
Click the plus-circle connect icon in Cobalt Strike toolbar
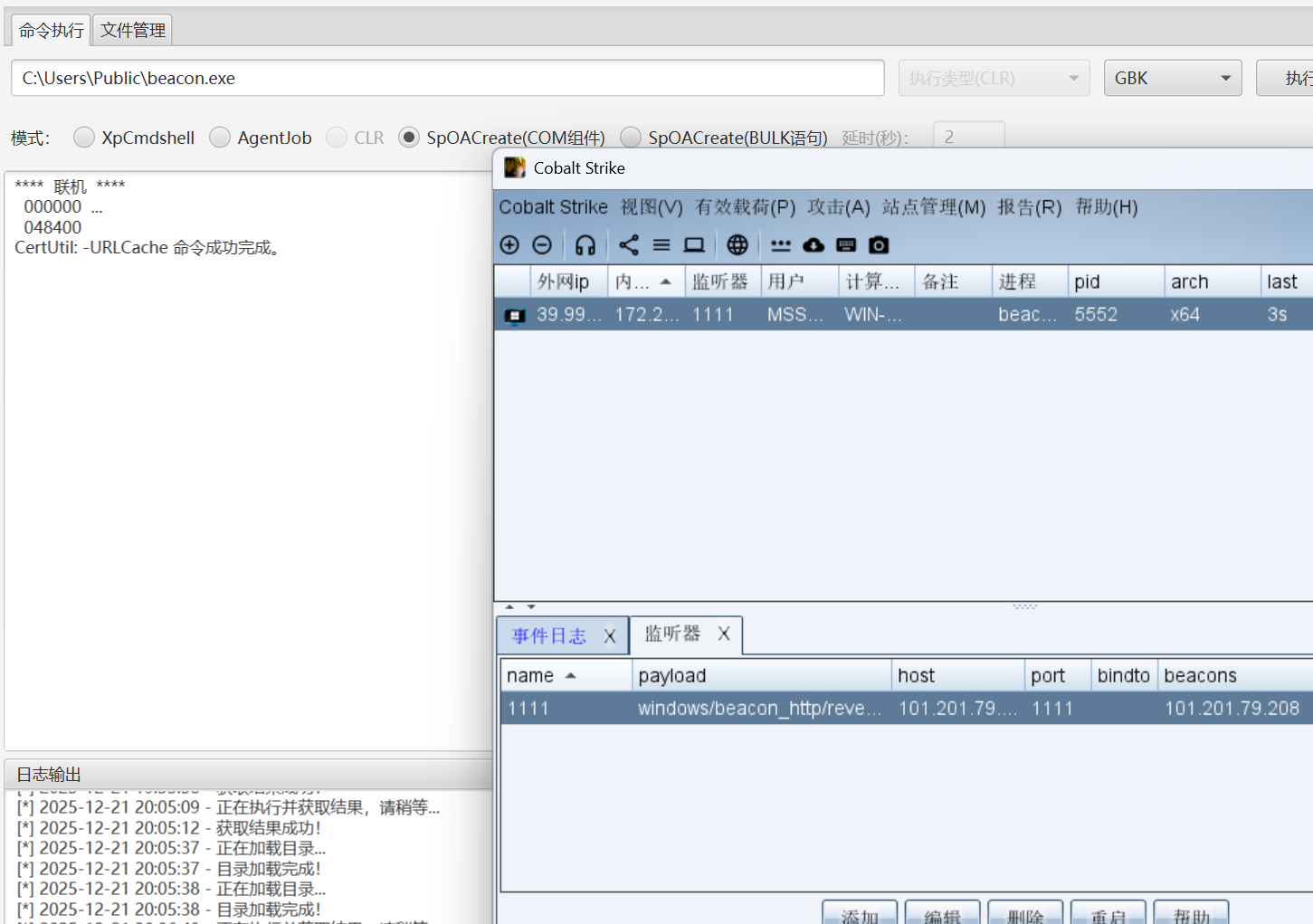[x=509, y=245]
